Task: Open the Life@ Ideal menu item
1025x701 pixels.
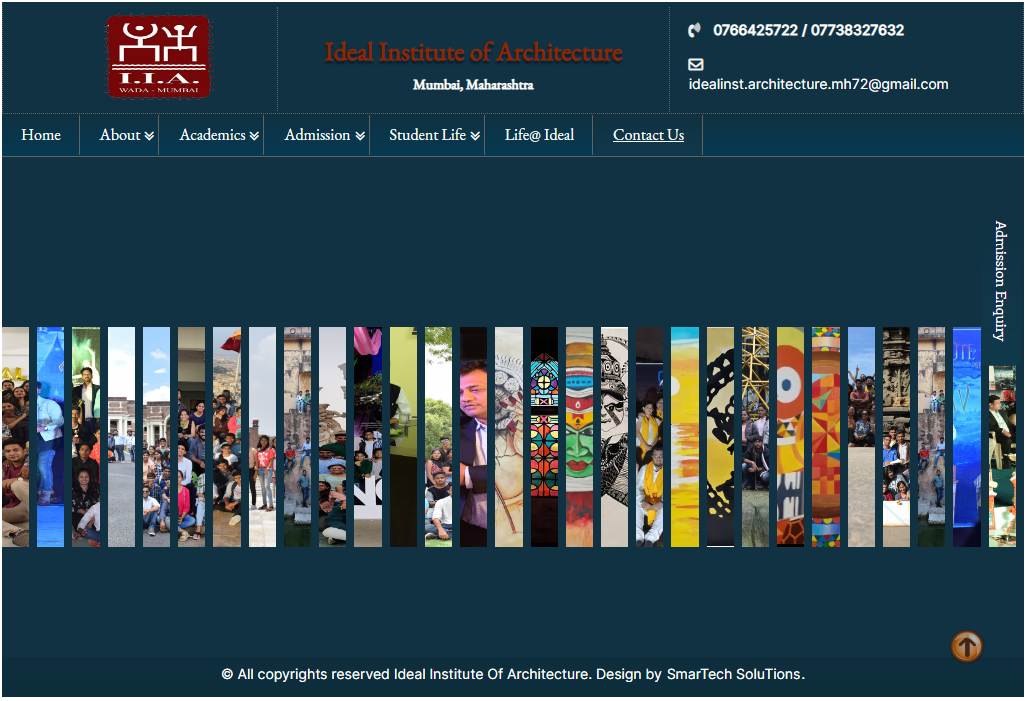Action: tap(539, 135)
